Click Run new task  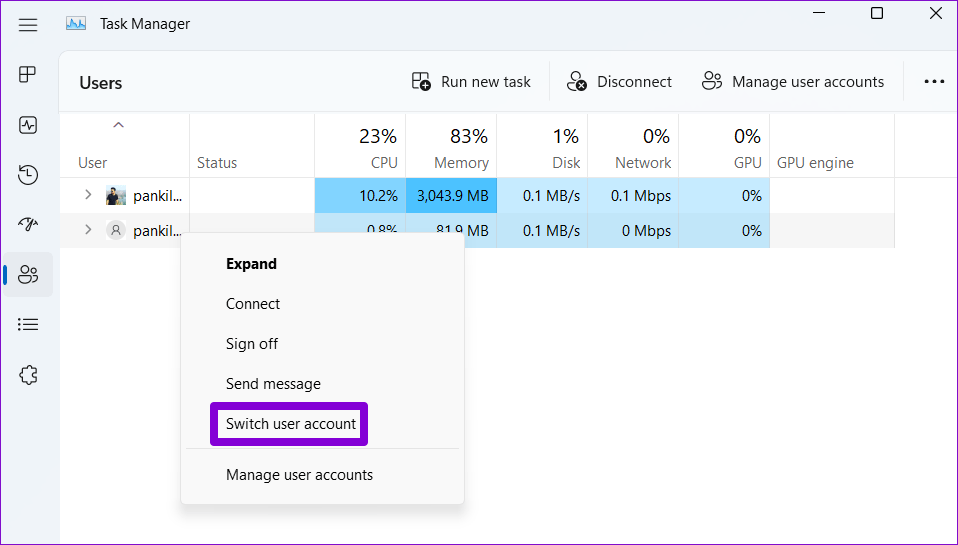[471, 82]
